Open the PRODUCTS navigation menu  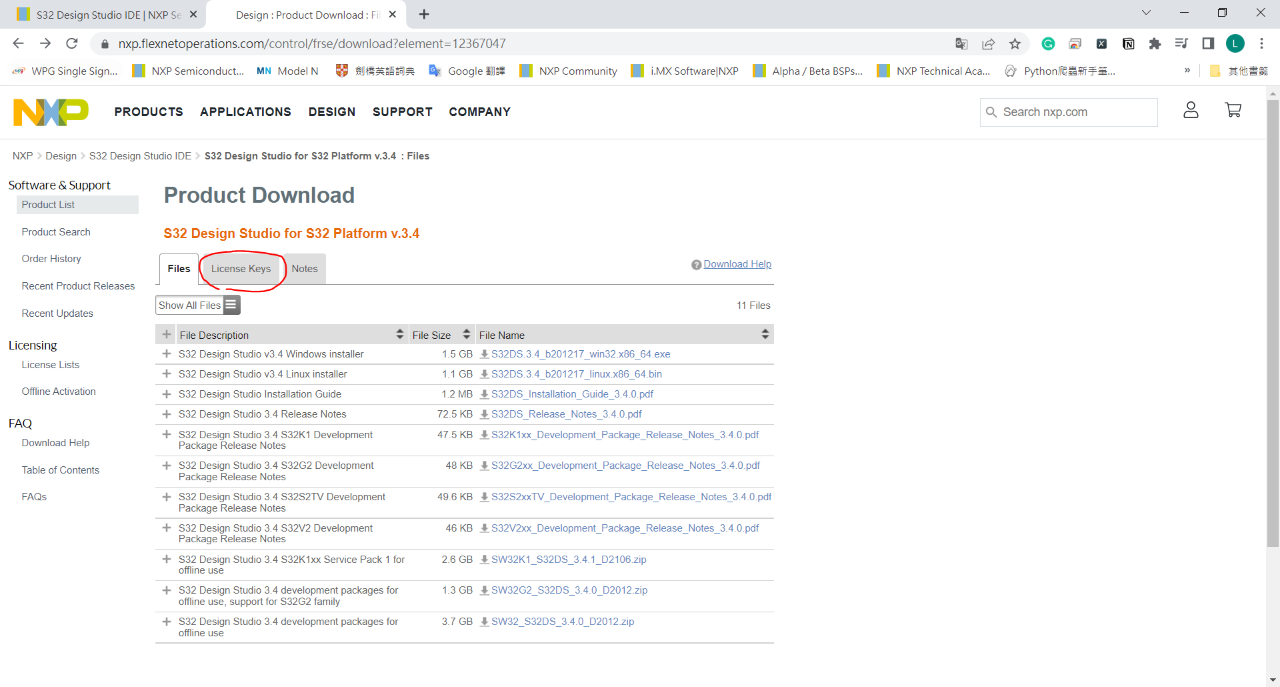click(149, 112)
